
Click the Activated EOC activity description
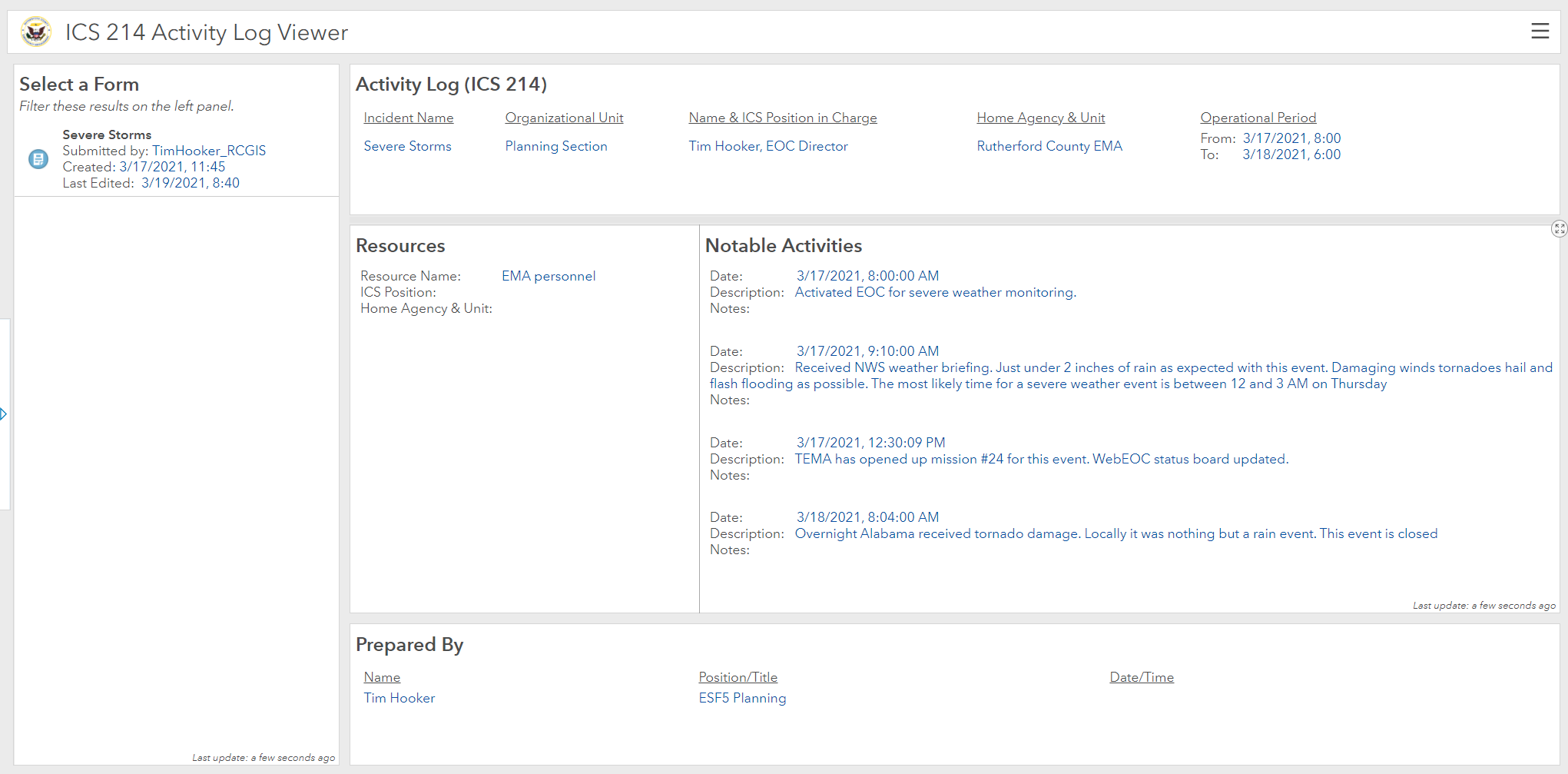[x=935, y=292]
